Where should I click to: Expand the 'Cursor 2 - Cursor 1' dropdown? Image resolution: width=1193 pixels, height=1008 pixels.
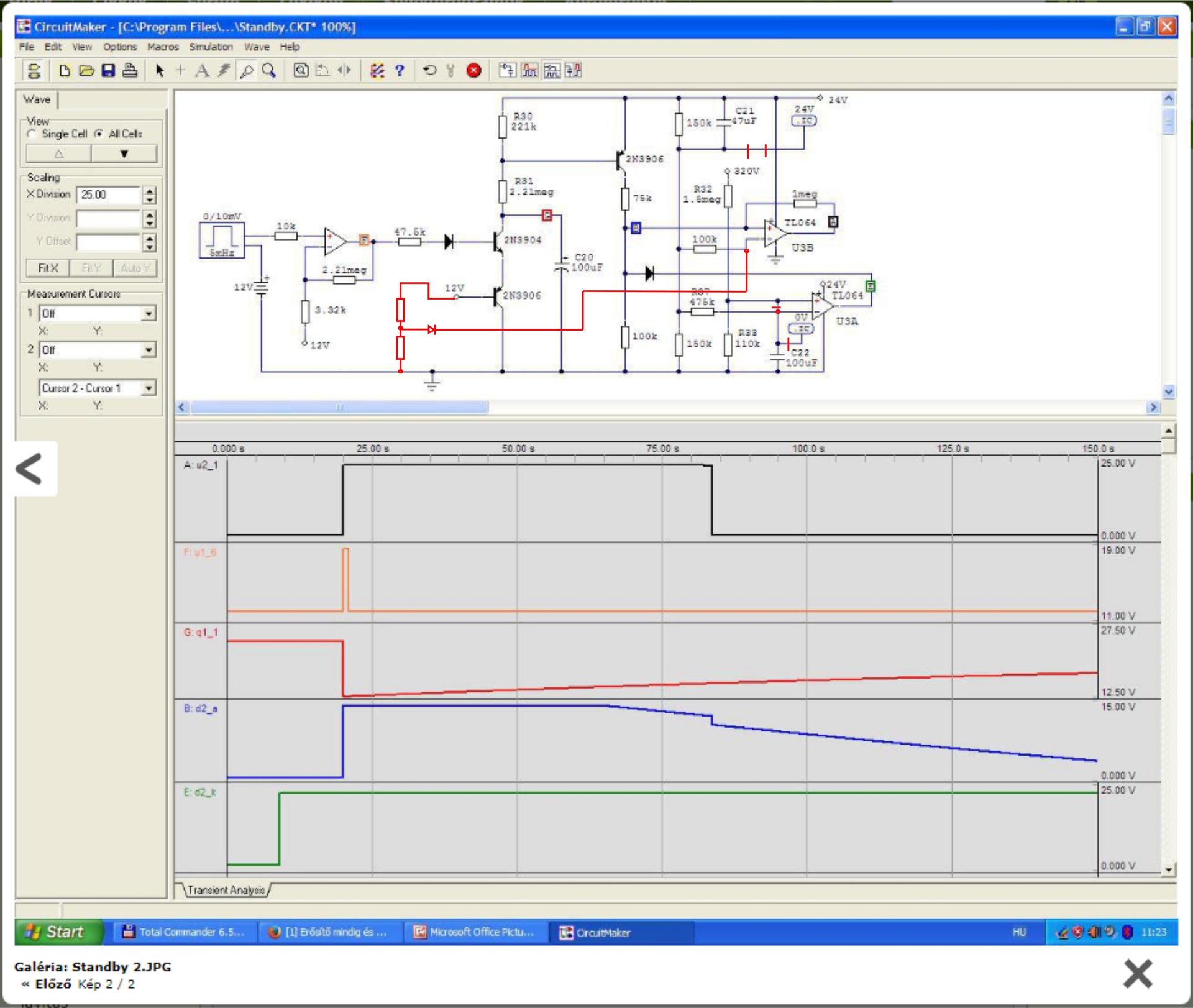149,388
